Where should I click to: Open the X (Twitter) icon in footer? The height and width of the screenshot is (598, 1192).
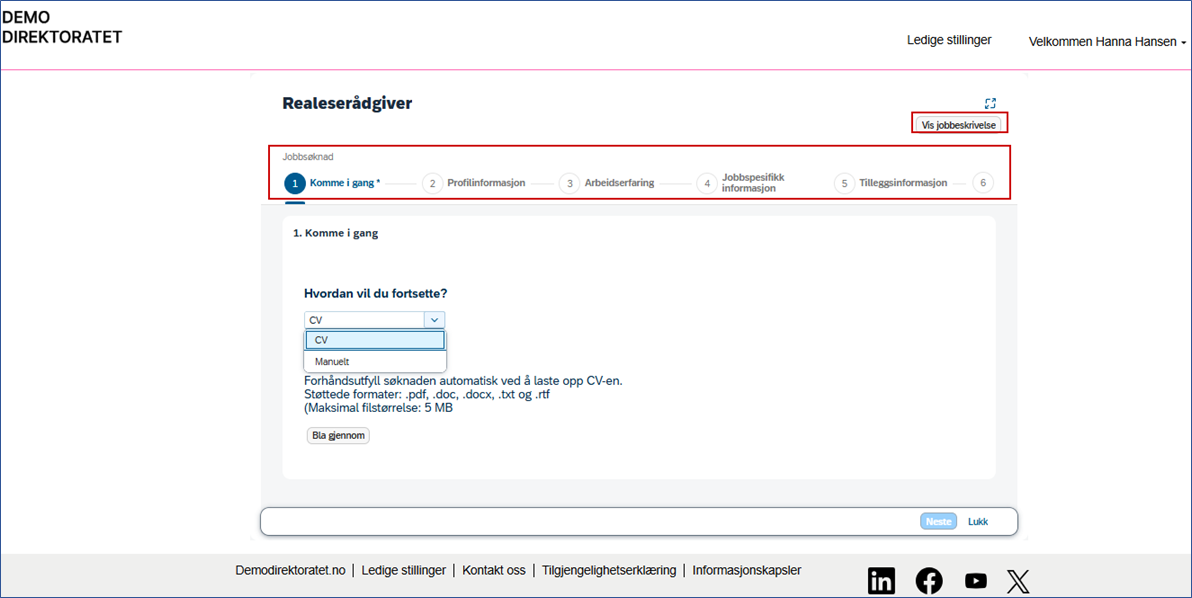click(x=1018, y=581)
